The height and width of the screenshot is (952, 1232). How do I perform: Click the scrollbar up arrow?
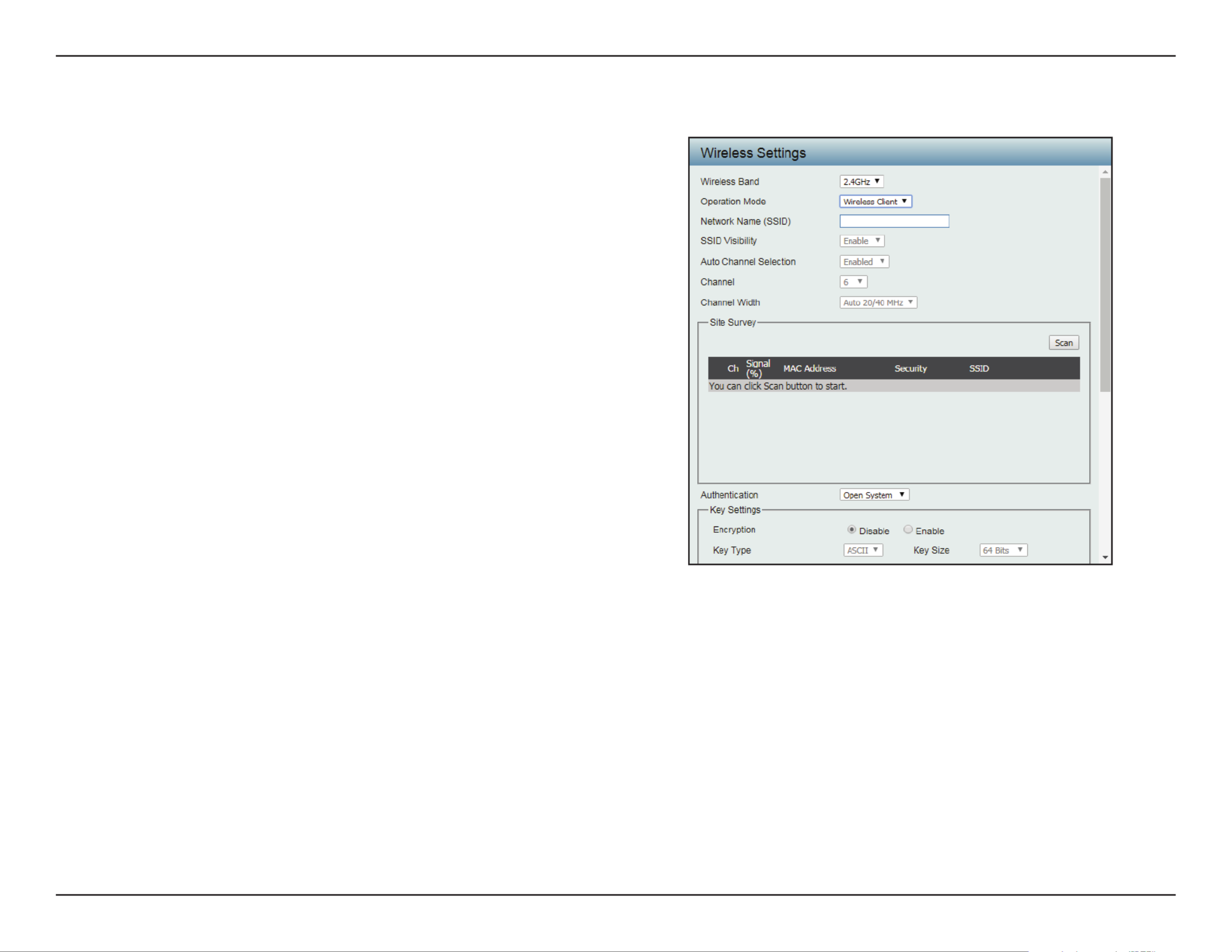tap(1105, 172)
